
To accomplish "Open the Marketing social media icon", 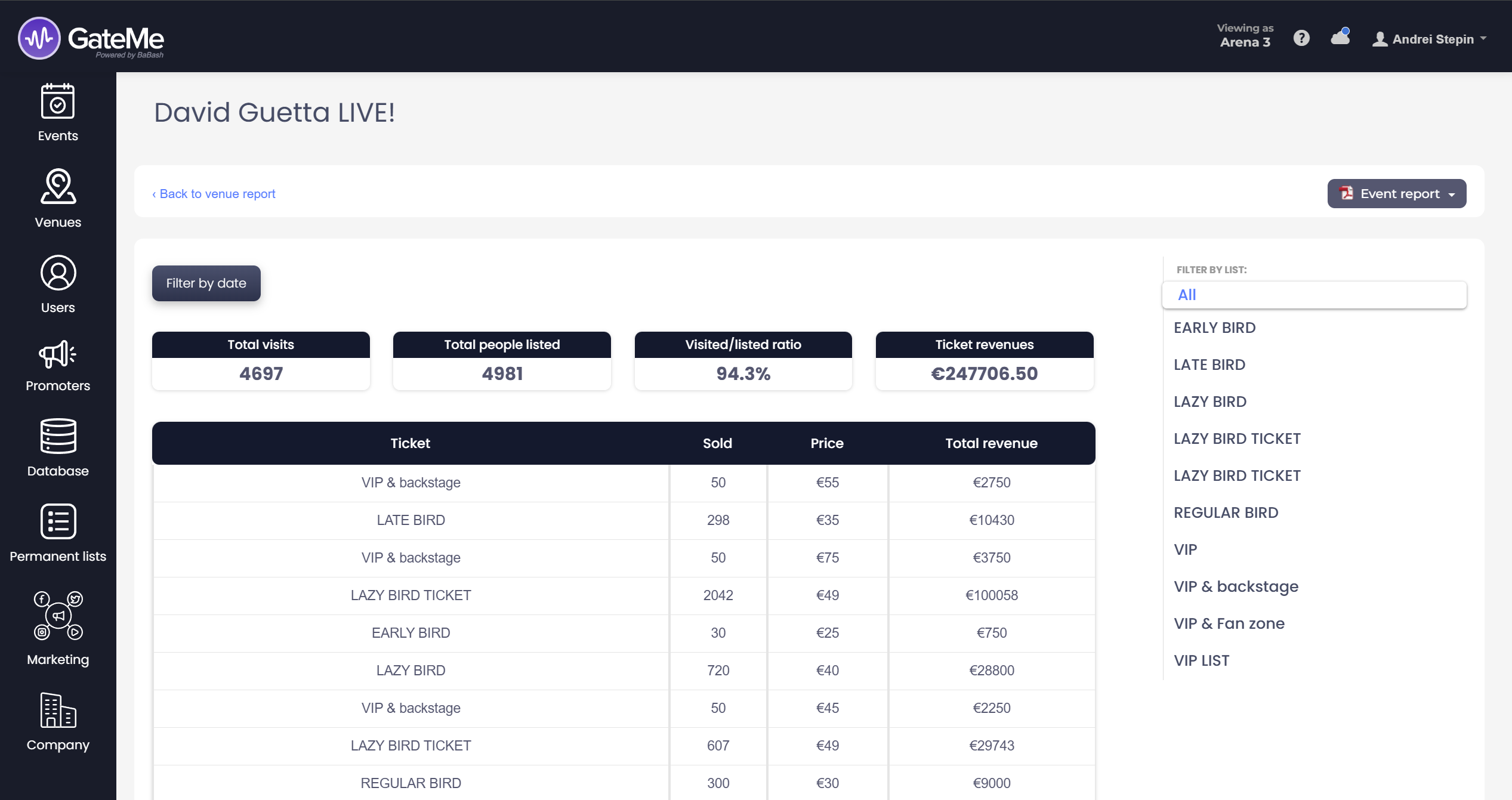I will click(58, 616).
